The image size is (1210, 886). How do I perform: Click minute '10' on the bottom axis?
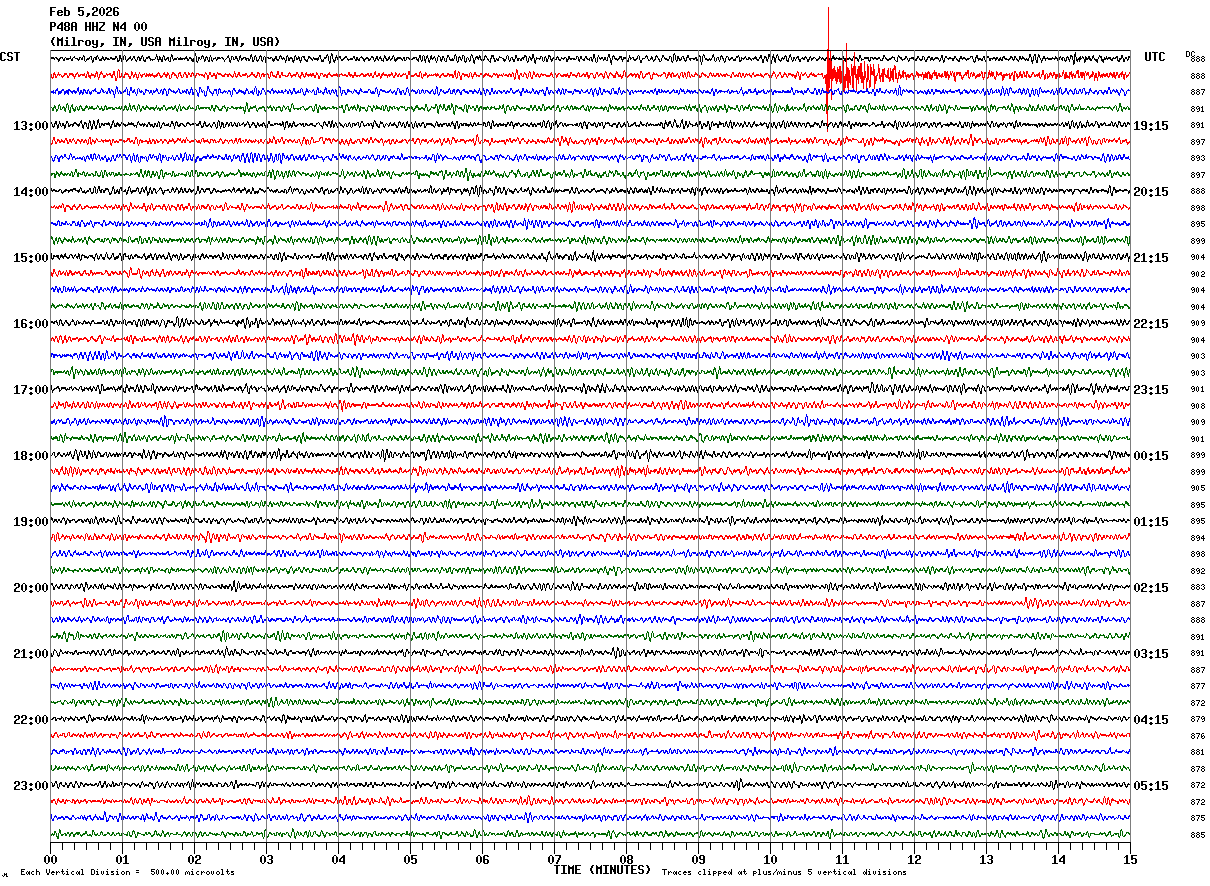pos(770,859)
